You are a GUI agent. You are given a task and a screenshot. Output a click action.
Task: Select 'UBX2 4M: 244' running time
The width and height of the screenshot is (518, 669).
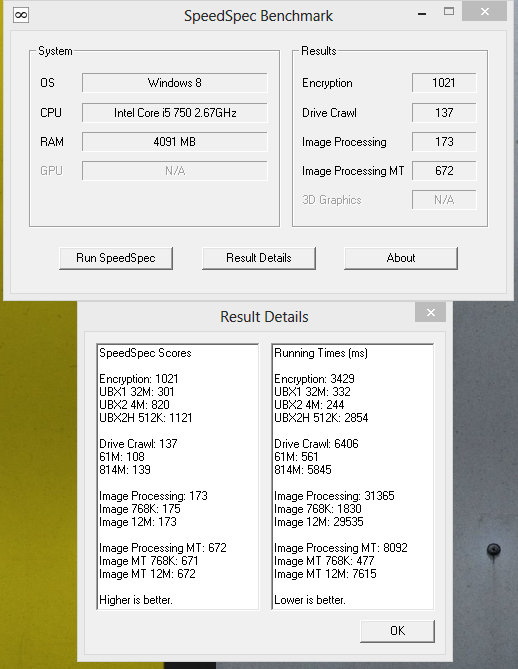(309, 404)
